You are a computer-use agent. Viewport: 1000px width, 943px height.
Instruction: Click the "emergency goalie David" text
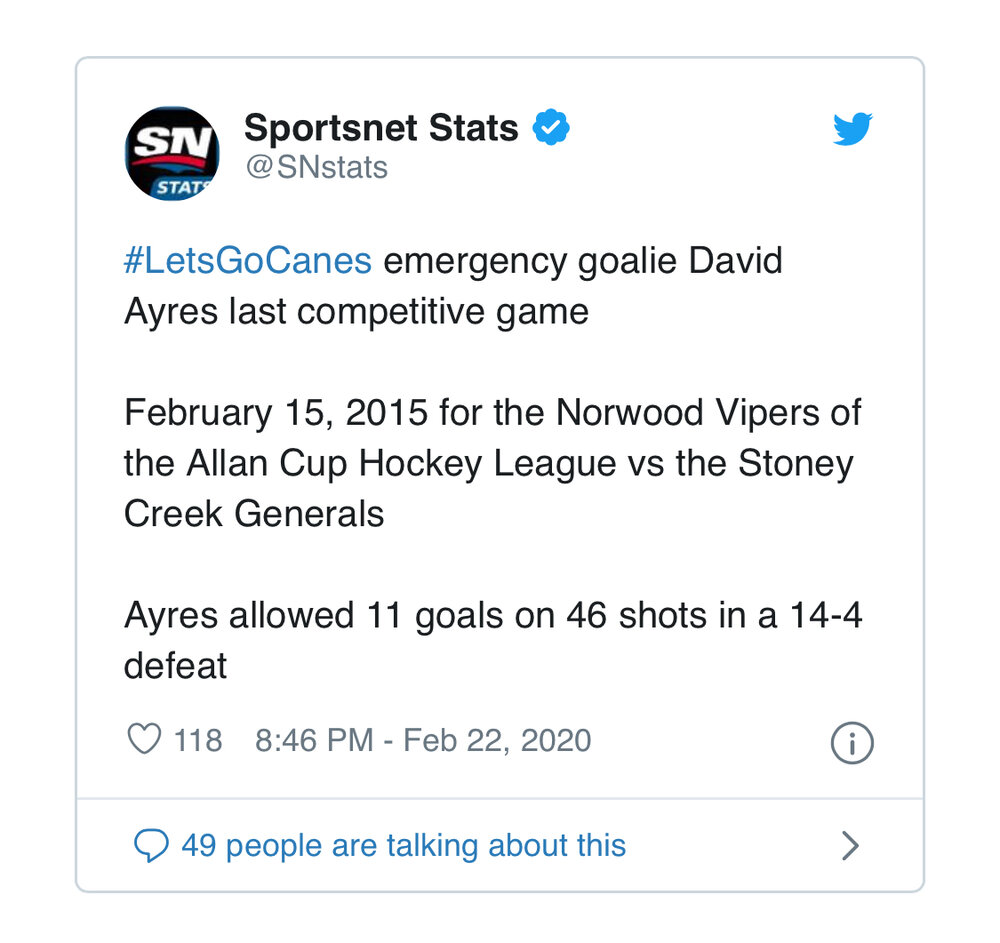tap(583, 260)
